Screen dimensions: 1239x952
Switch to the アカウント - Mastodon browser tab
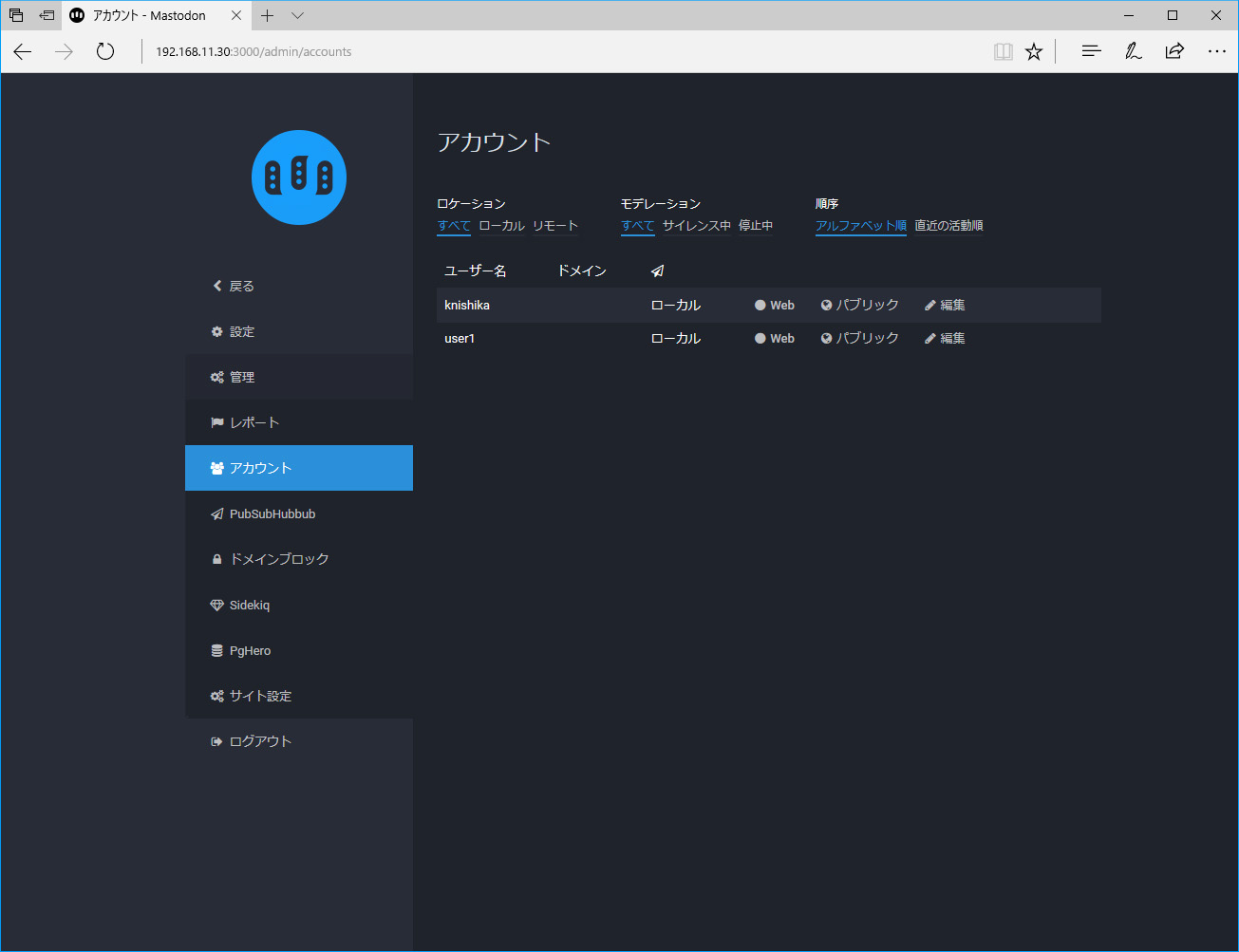147,15
